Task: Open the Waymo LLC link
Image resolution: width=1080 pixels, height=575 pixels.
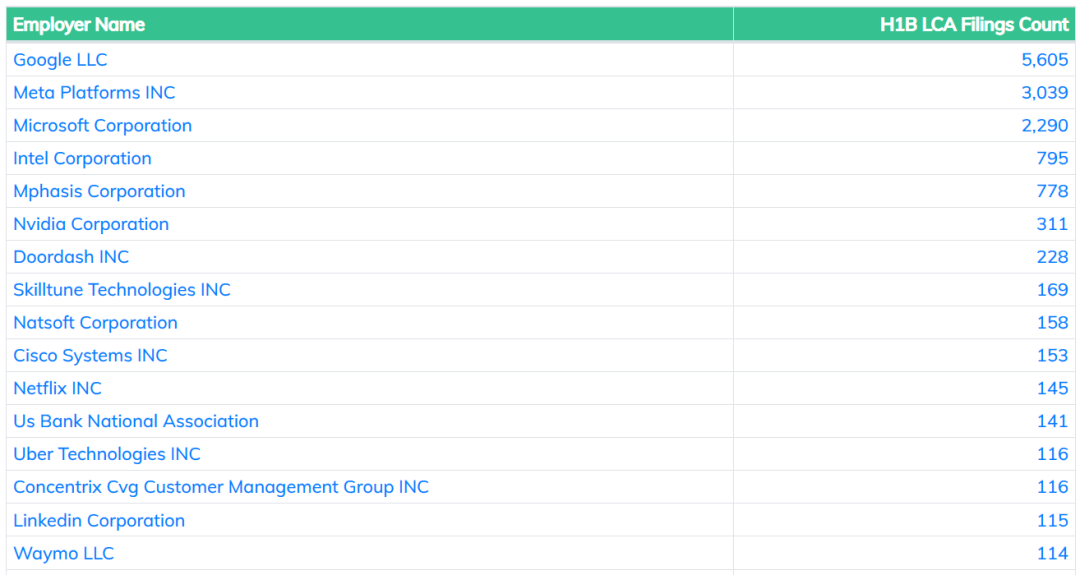Action: click(63, 553)
